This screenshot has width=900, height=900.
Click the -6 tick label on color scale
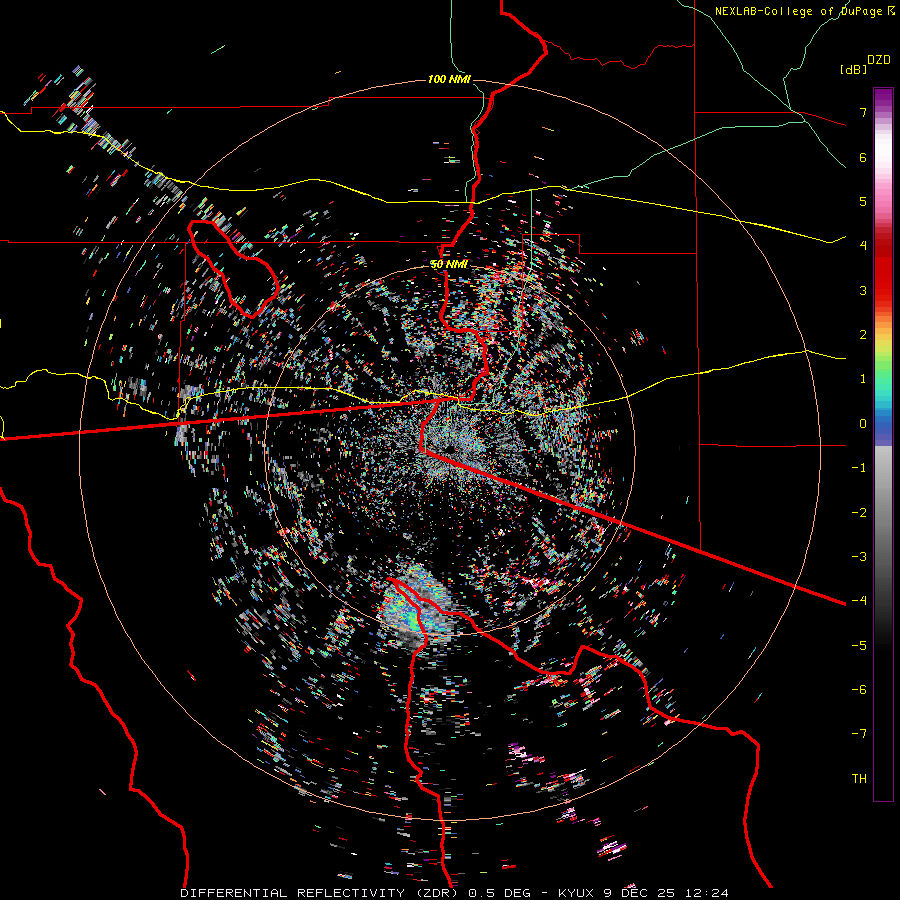[859, 690]
